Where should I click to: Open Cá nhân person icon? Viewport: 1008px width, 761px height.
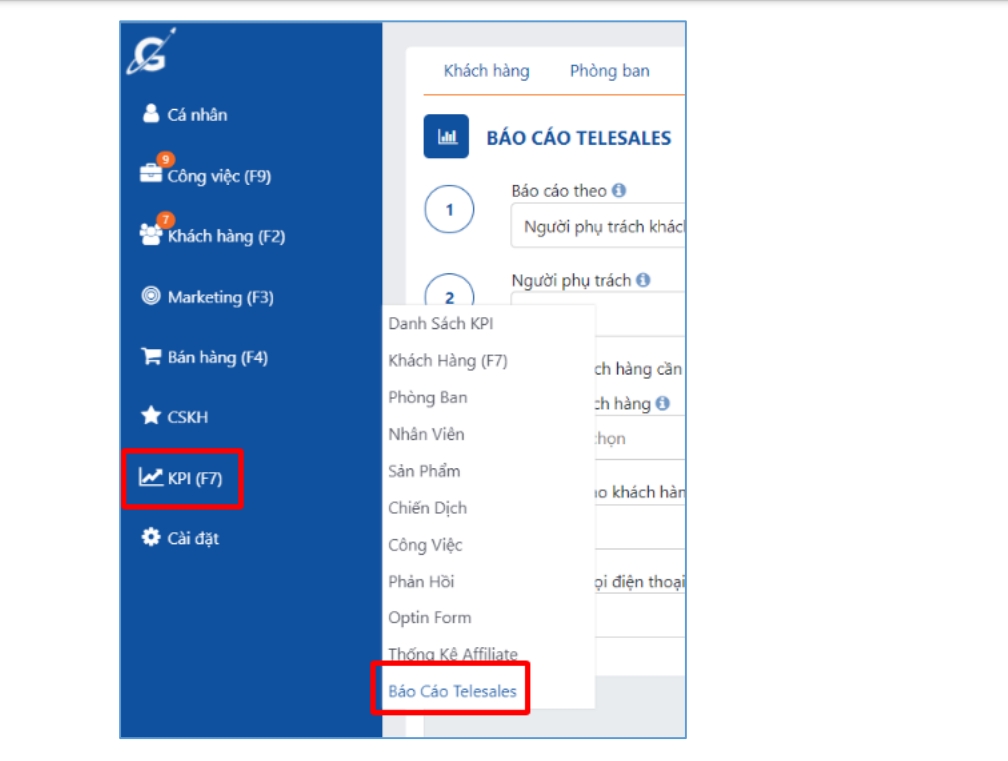point(151,114)
